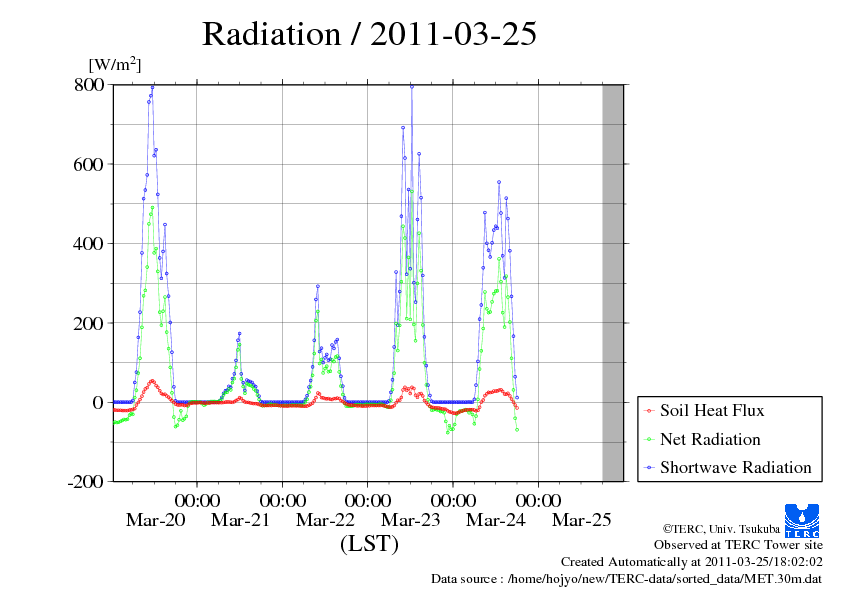Click the TERC logo icon

pyautogui.click(x=802, y=521)
